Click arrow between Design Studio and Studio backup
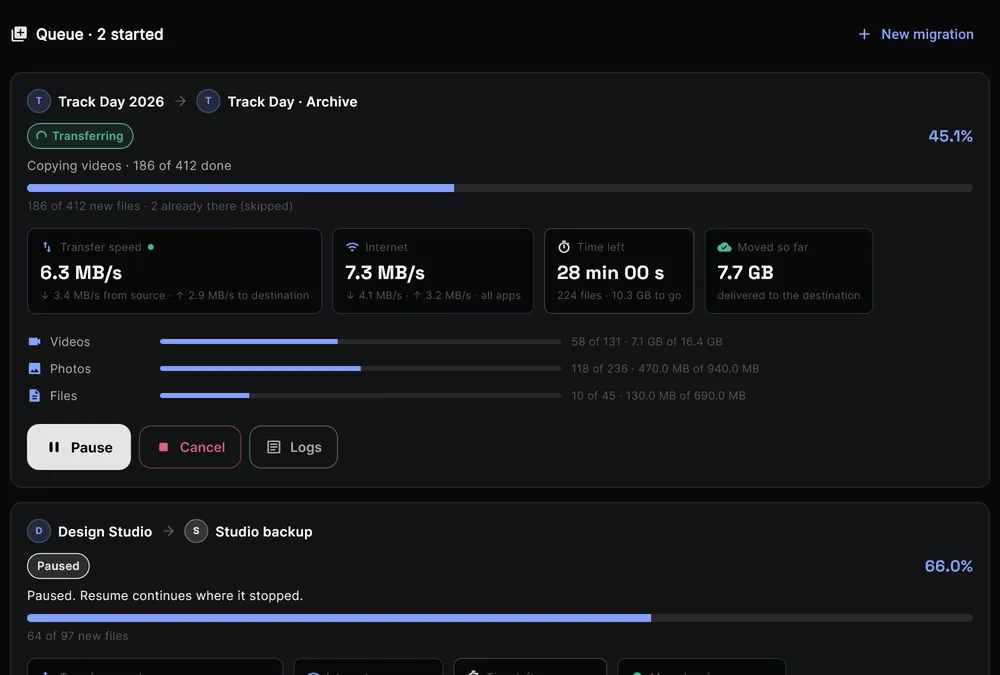This screenshot has height=675, width=1000. [x=168, y=531]
